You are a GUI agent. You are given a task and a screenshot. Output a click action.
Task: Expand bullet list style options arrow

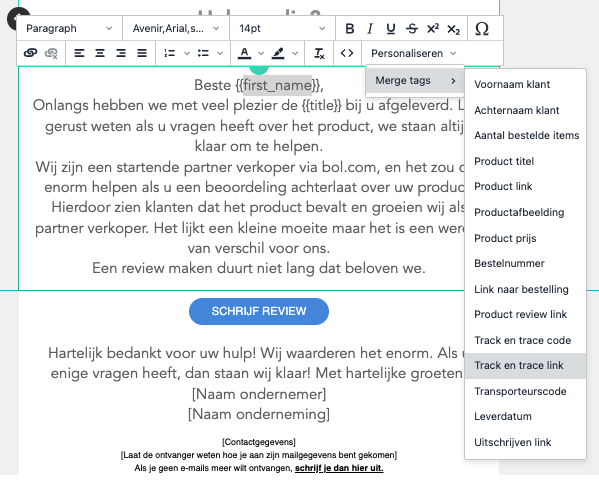tap(220, 53)
